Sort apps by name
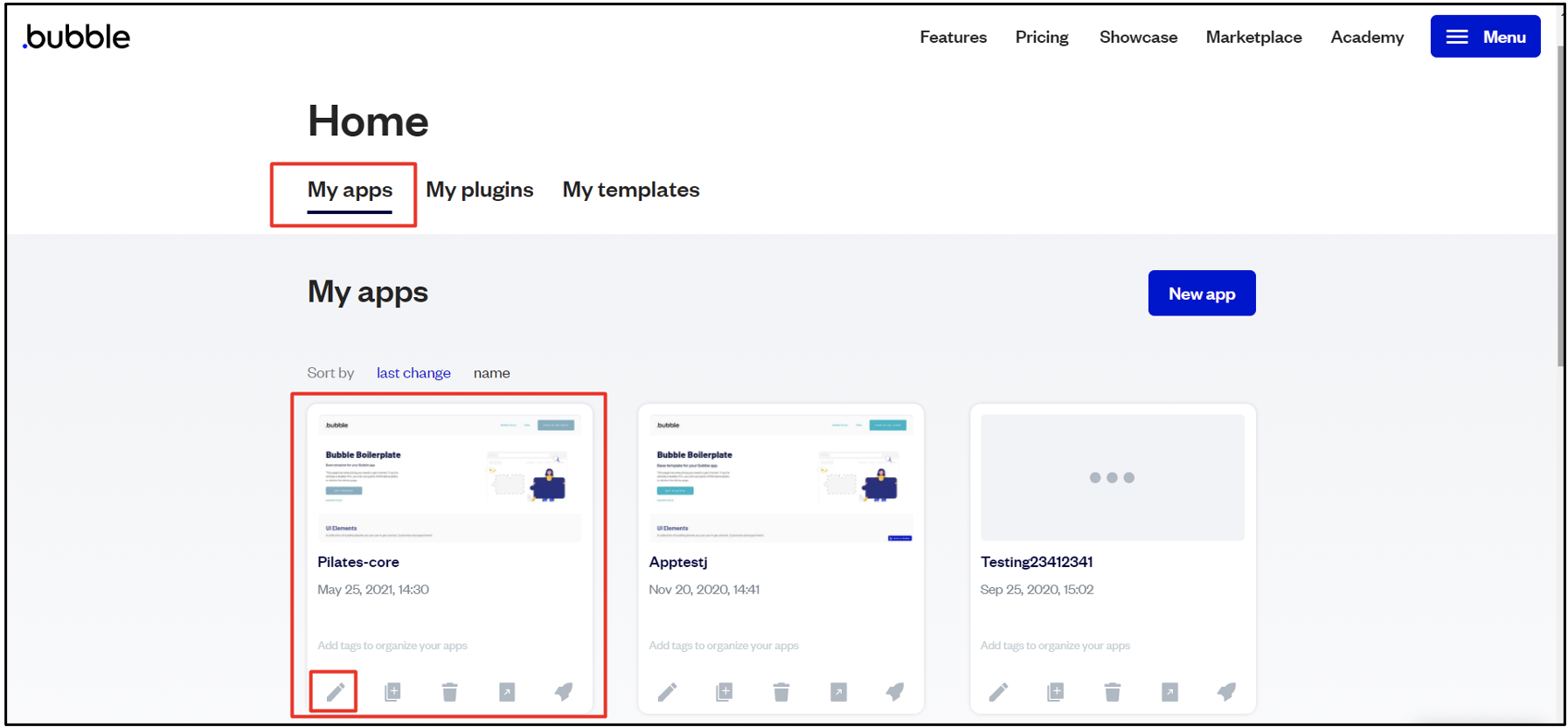Image resolution: width=1568 pixels, height=727 pixels. tap(492, 373)
